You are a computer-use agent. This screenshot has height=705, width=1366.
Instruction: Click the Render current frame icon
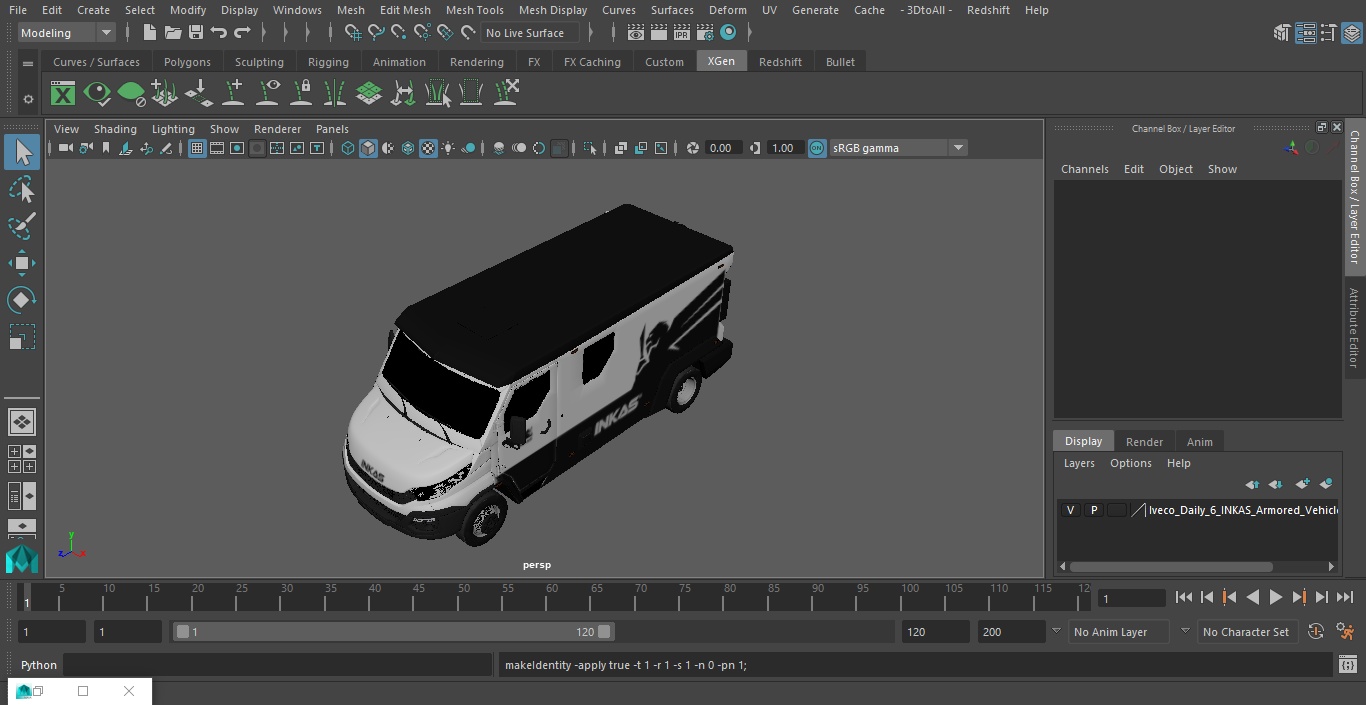pyautogui.click(x=658, y=33)
